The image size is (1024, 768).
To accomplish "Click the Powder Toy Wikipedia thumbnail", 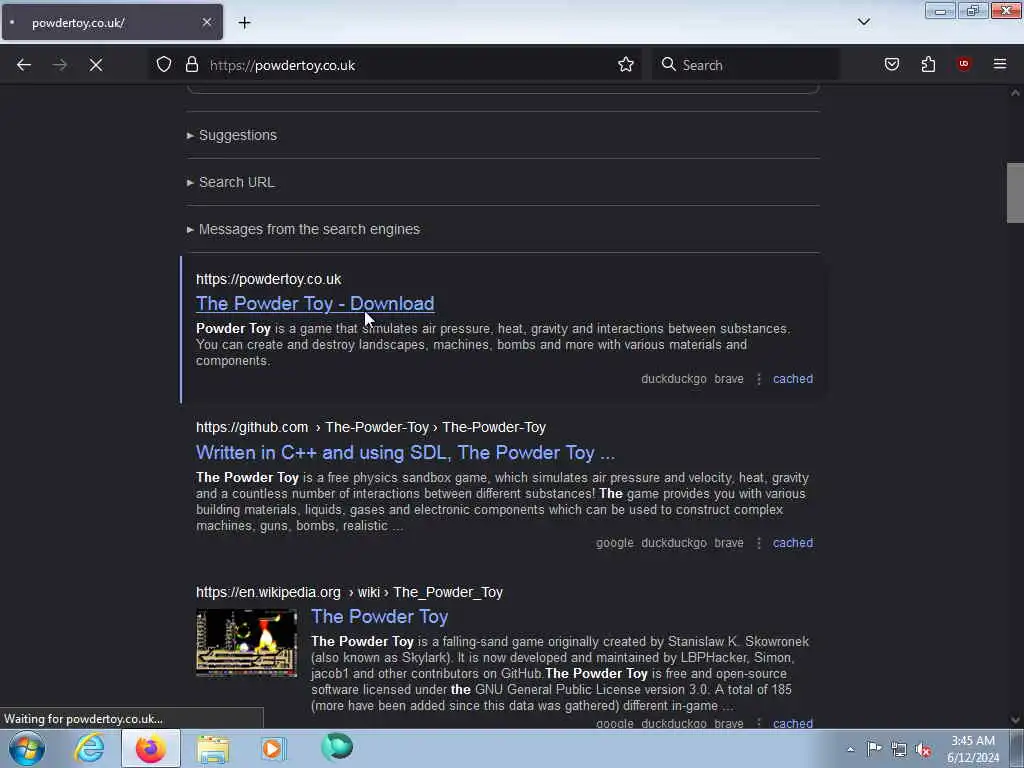I will [246, 643].
